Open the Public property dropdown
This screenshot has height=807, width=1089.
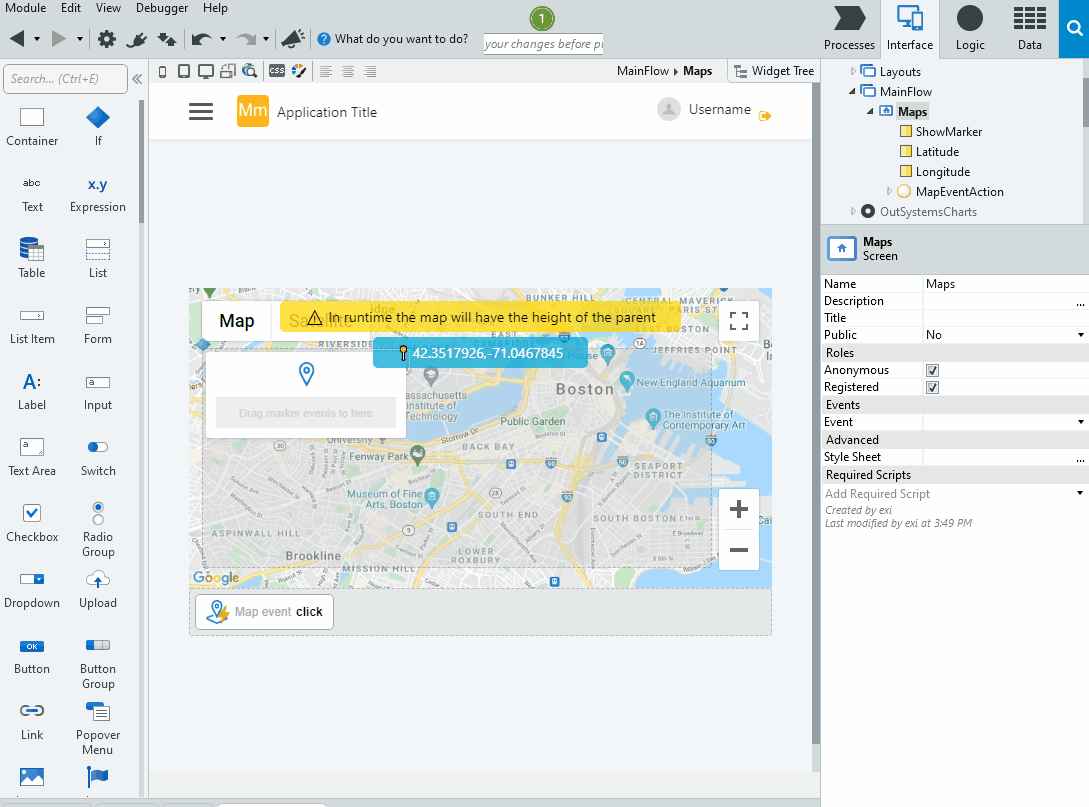tap(1081, 335)
